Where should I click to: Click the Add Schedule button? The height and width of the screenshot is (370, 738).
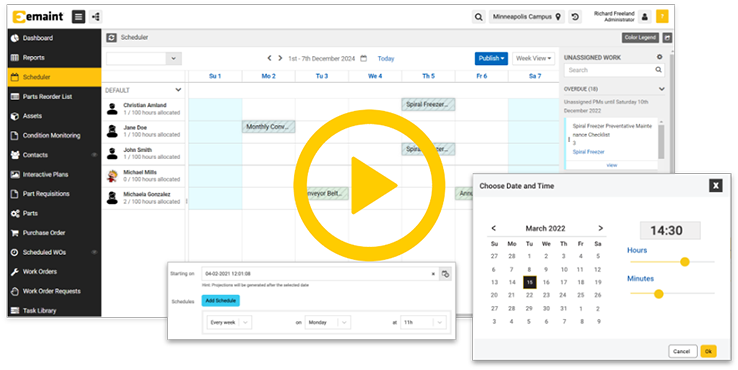[221, 301]
